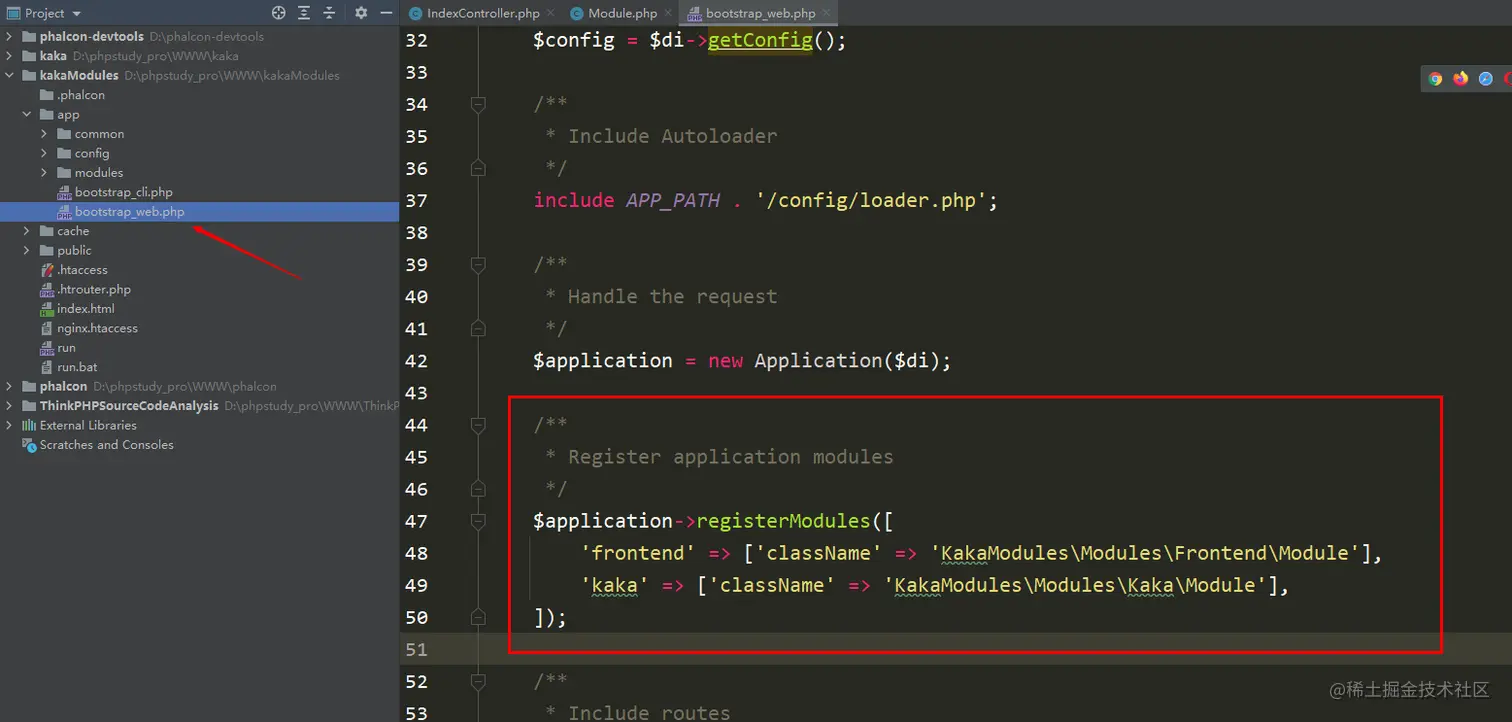
Task: Expand the config folder
Action: pyautogui.click(x=44, y=154)
